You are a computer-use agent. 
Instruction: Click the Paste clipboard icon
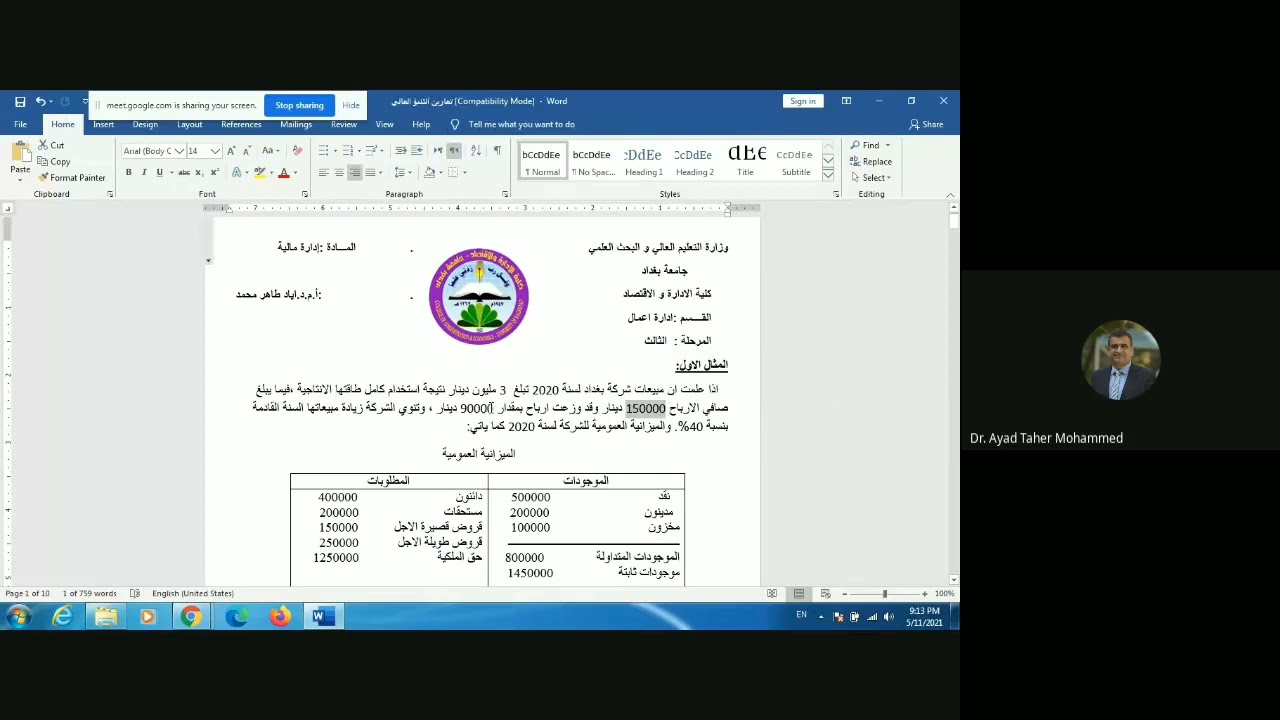pos(19,153)
